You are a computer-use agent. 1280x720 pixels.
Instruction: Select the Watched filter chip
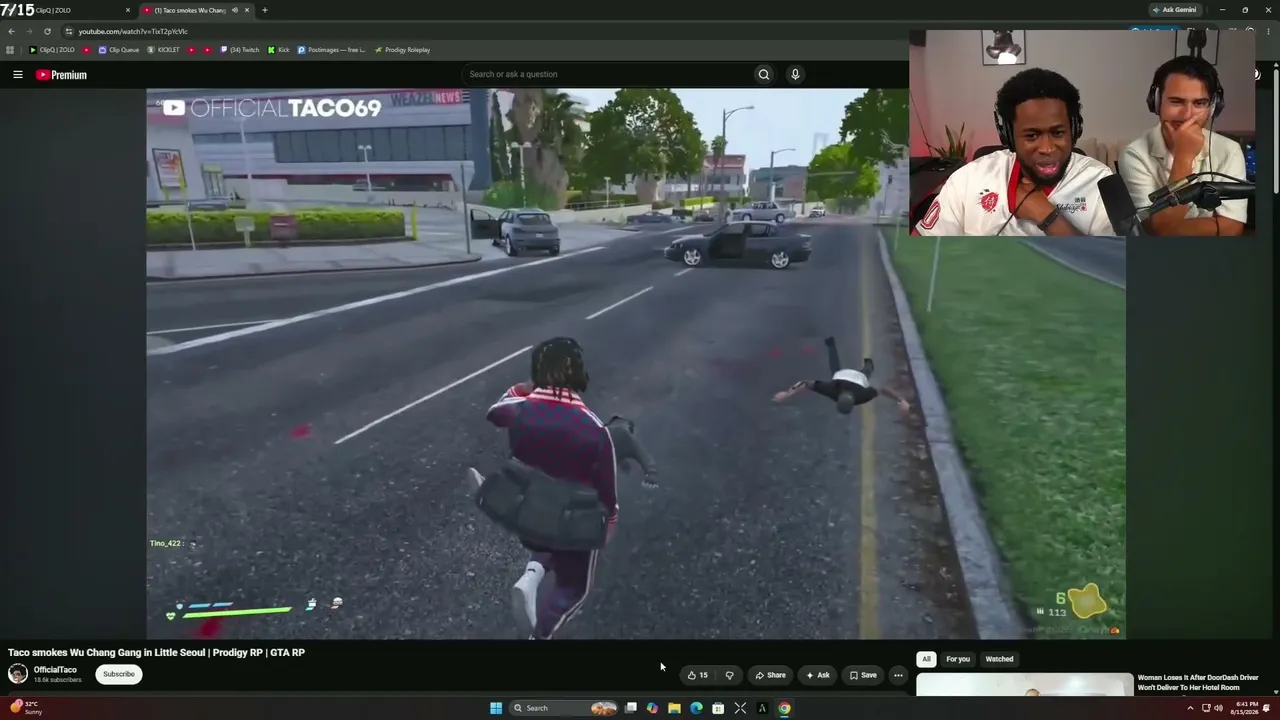tap(999, 659)
